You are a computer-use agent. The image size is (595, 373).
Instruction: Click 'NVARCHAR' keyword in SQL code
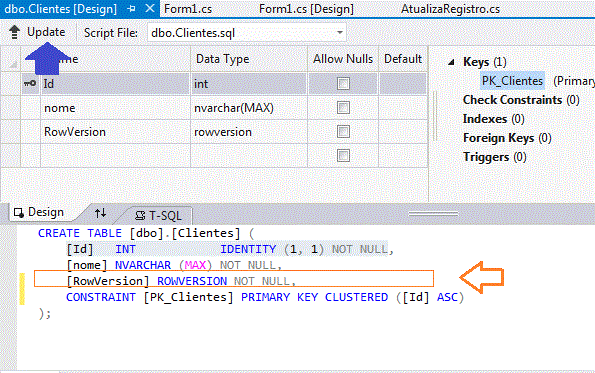click(143, 265)
